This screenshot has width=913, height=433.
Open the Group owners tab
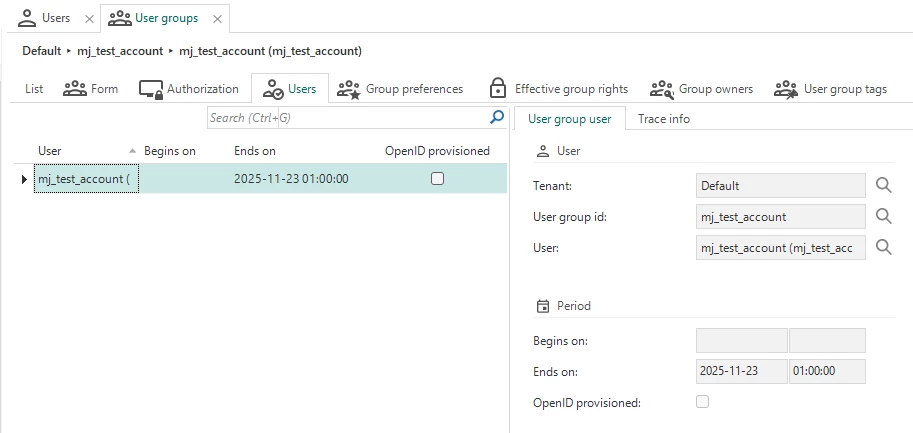click(x=701, y=89)
